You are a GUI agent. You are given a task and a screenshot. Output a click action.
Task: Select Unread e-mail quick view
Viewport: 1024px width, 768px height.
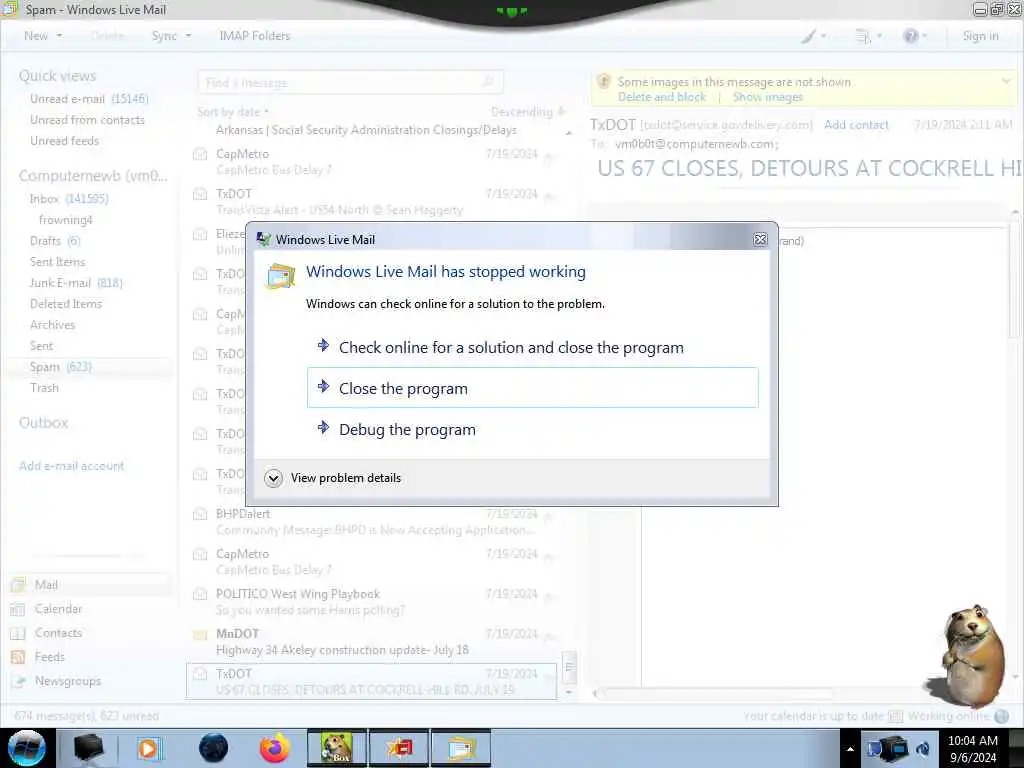tap(89, 99)
